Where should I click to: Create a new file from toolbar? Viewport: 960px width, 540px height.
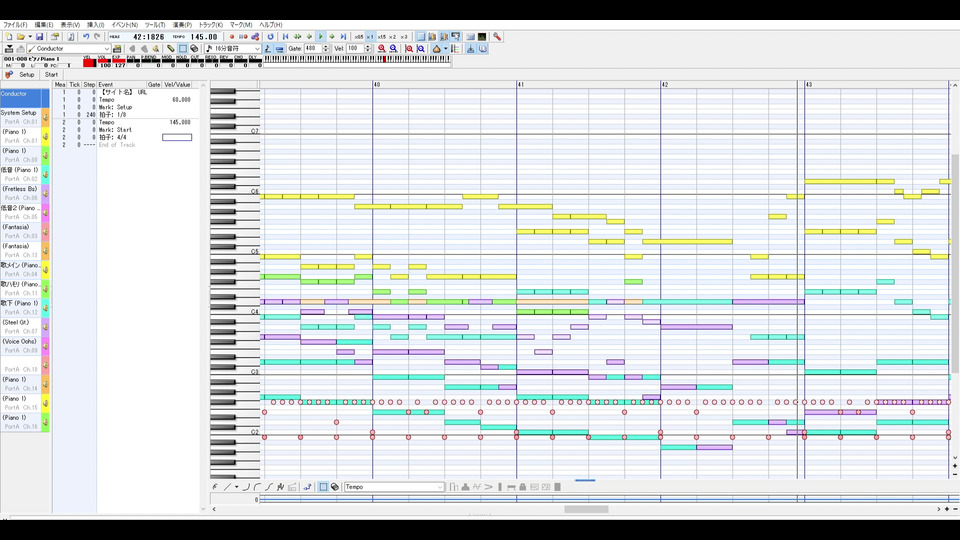[x=9, y=37]
